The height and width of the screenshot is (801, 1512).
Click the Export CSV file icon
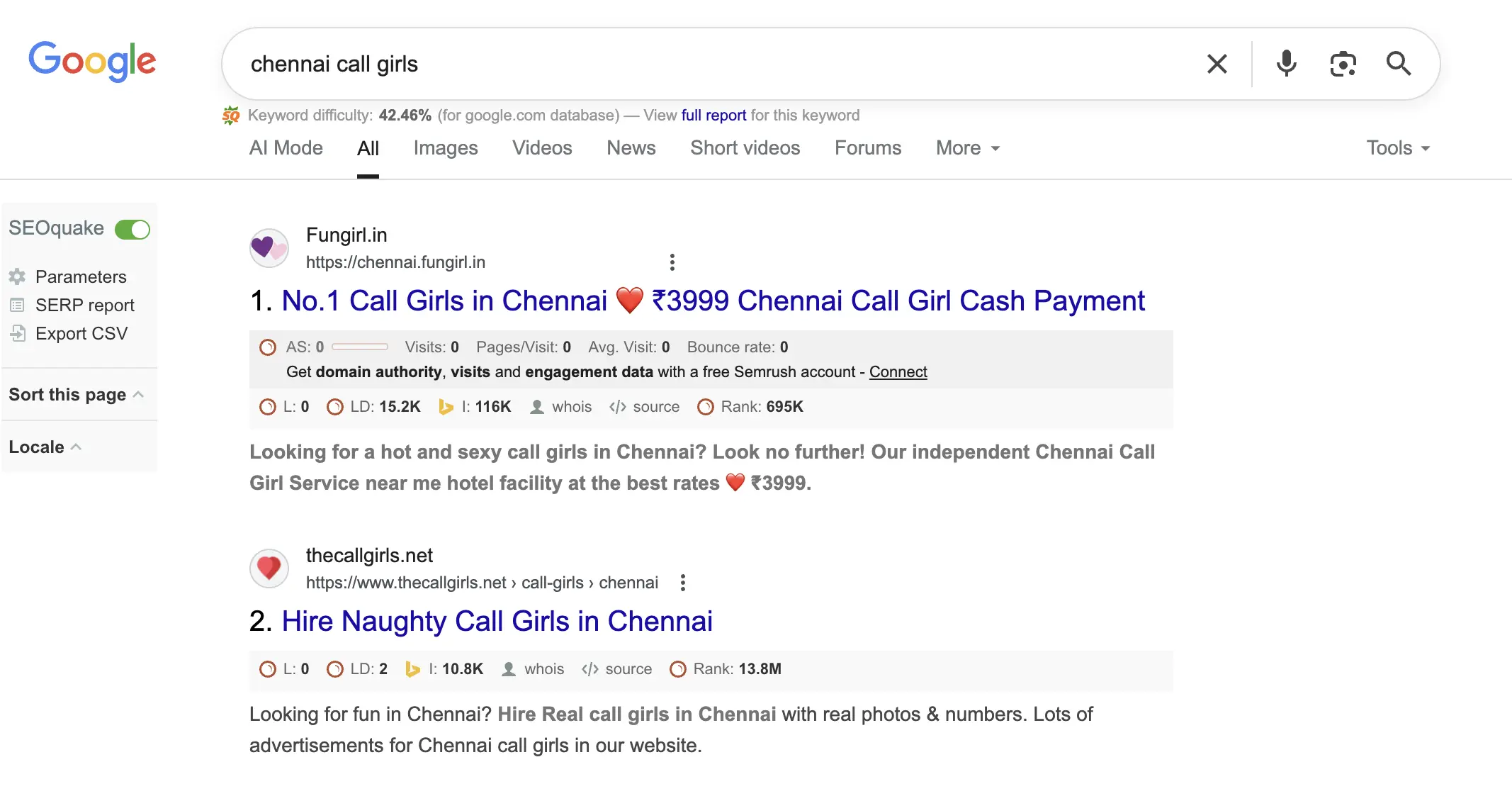[18, 333]
